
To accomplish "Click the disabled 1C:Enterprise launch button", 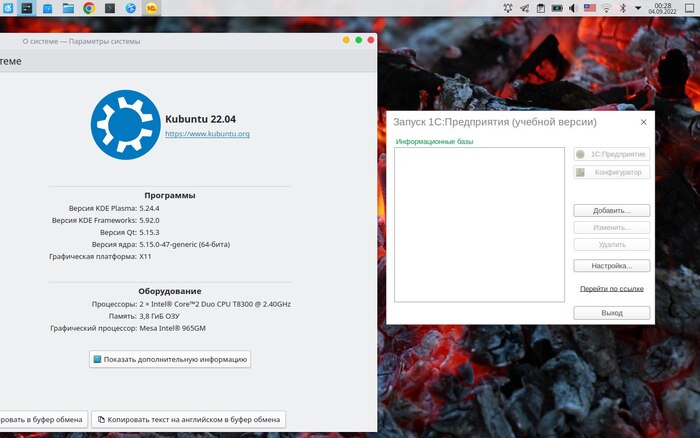I will coord(612,154).
